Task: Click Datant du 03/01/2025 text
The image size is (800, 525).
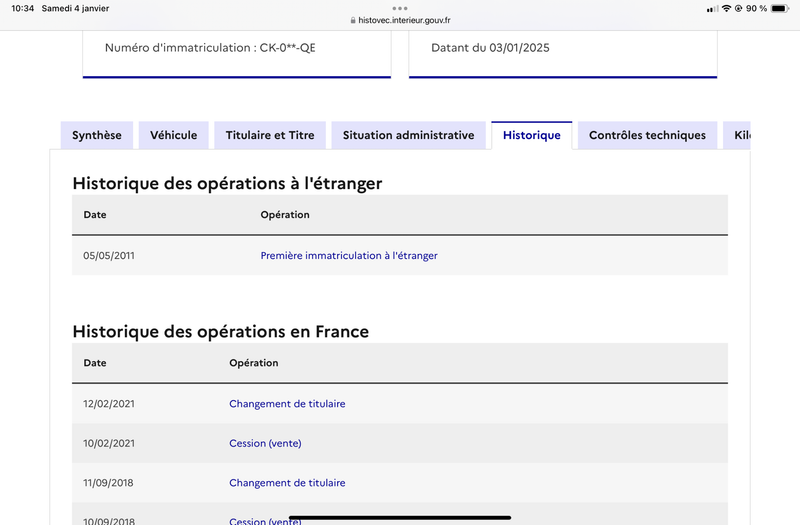Action: click(490, 48)
